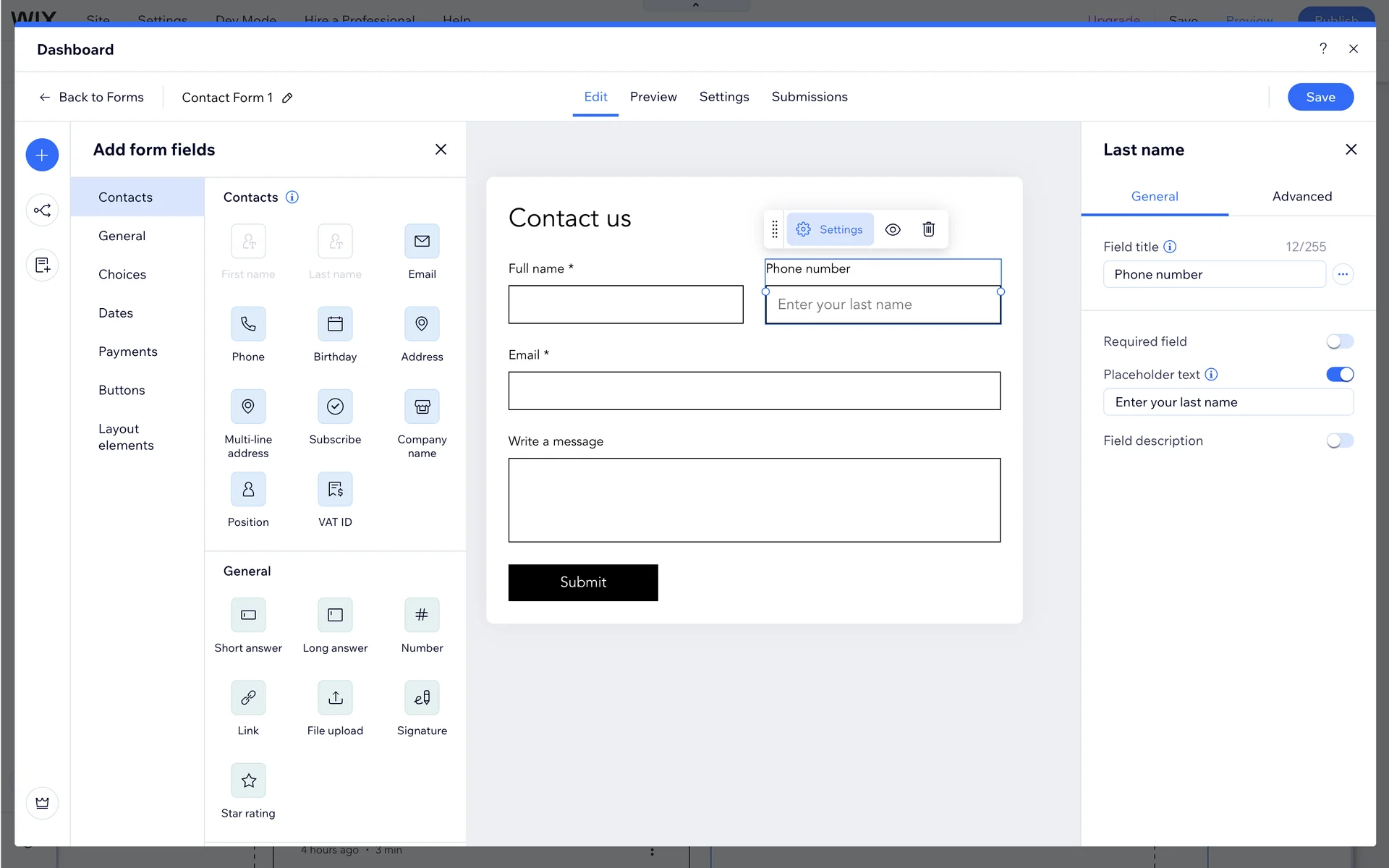Switch to the Advanced tab

click(x=1301, y=196)
